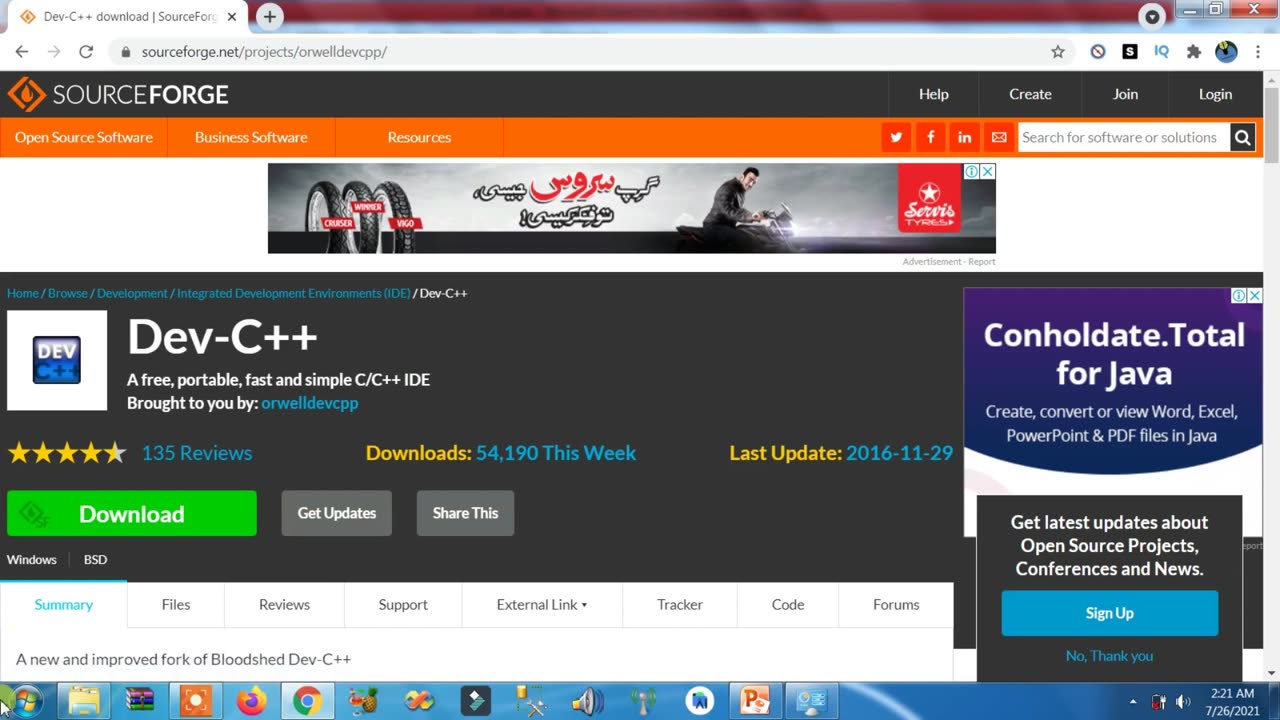This screenshot has width=1280, height=720.
Task: Open the IQ extension icon
Action: coord(1162,52)
